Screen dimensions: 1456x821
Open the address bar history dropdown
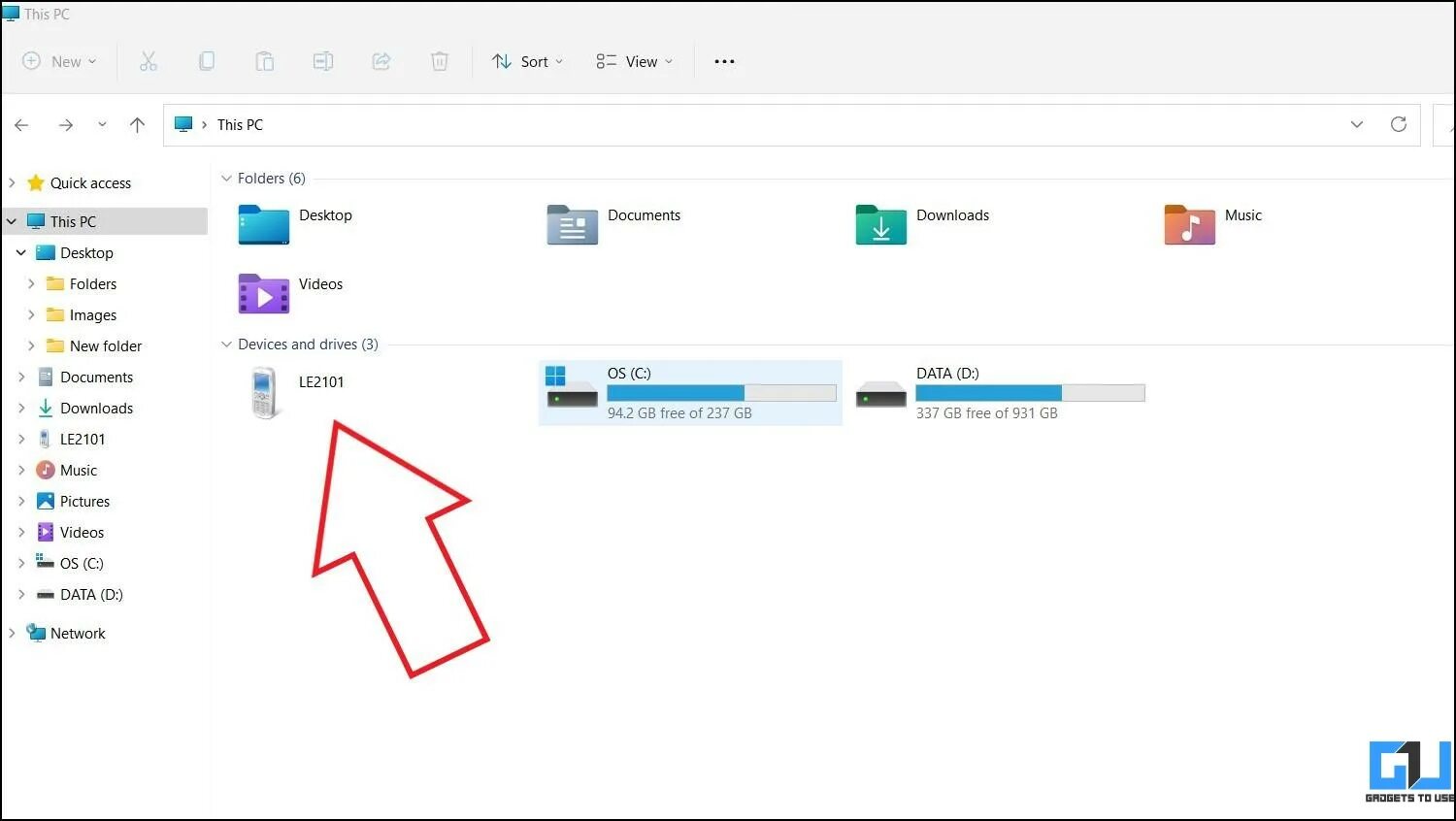pos(1357,124)
